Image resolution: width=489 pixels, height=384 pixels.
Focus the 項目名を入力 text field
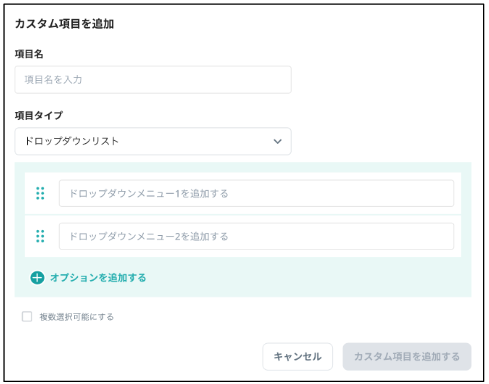[153, 80]
